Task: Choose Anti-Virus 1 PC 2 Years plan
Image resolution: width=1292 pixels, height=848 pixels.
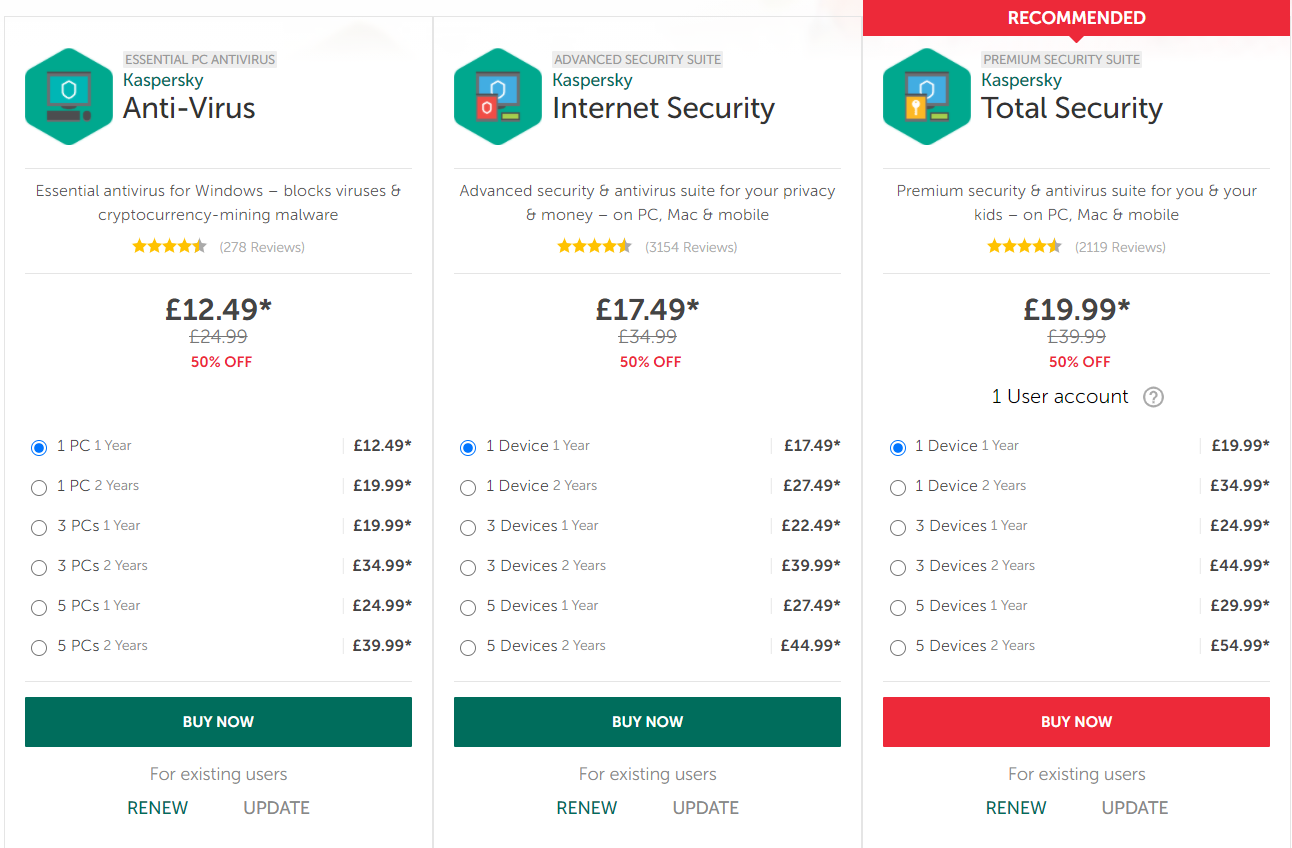Action: 39,487
